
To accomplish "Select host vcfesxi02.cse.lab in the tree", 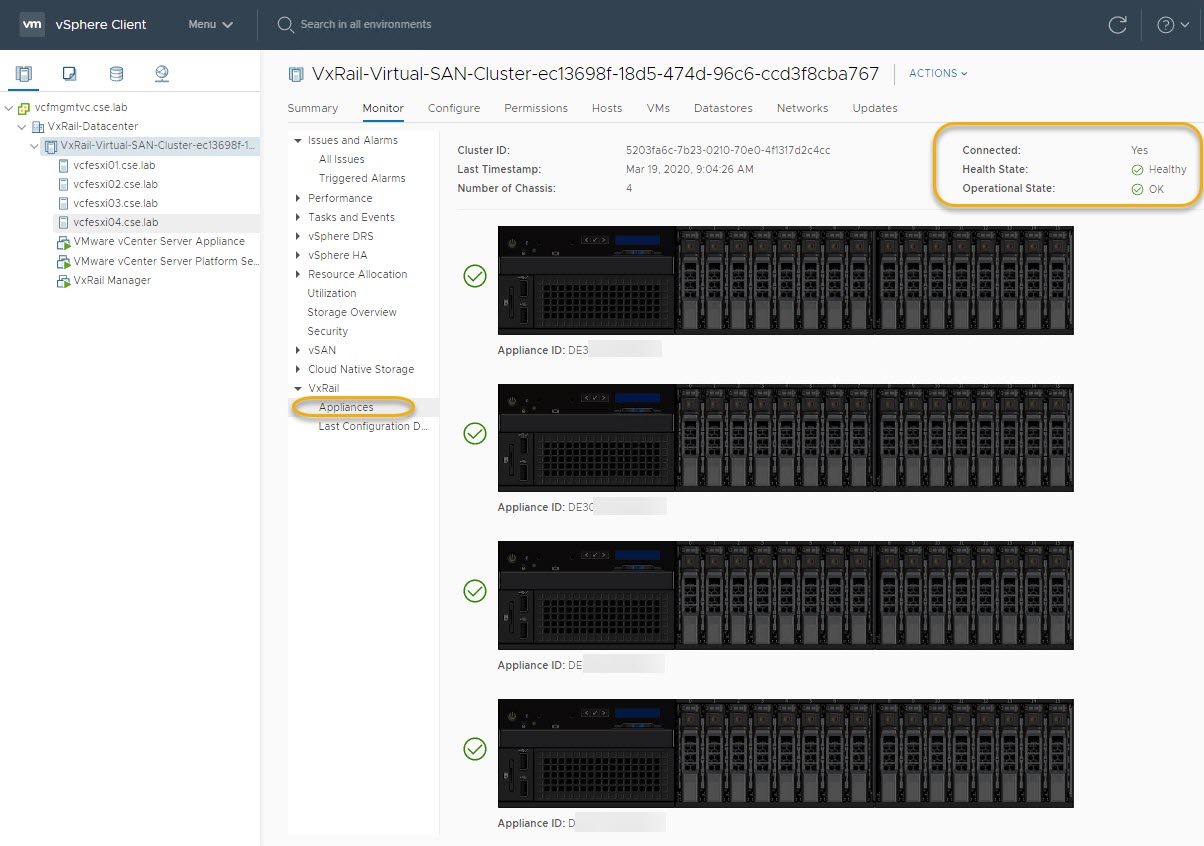I will pyautogui.click(x=115, y=184).
